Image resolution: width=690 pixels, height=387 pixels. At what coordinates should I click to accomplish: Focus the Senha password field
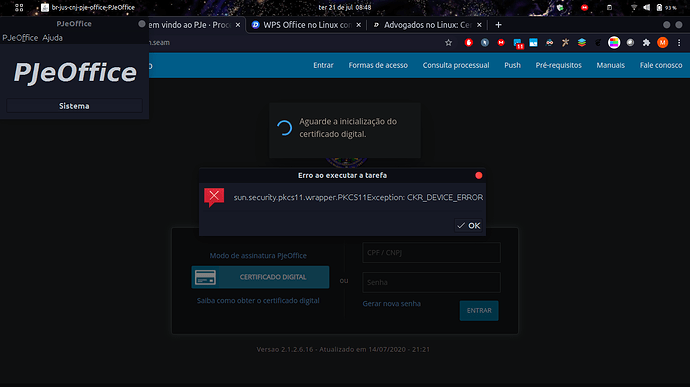(431, 282)
